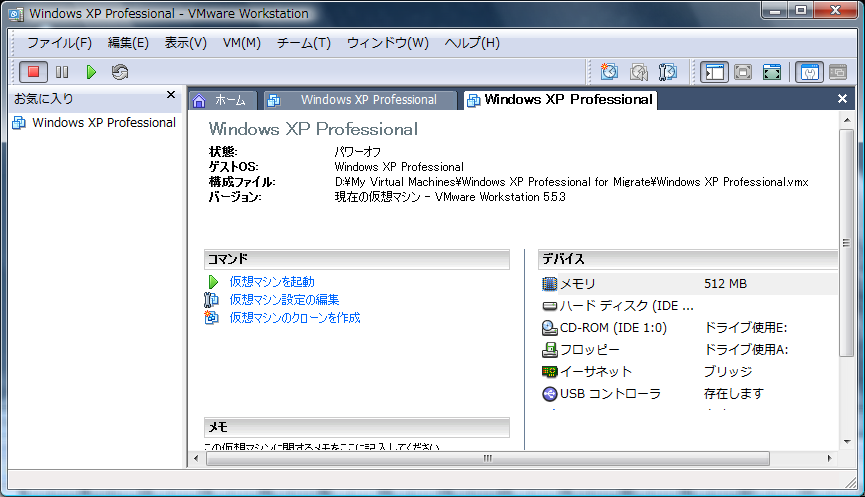The height and width of the screenshot is (497, 865).
Task: Switch to the ホーム tab
Action: pos(223,100)
